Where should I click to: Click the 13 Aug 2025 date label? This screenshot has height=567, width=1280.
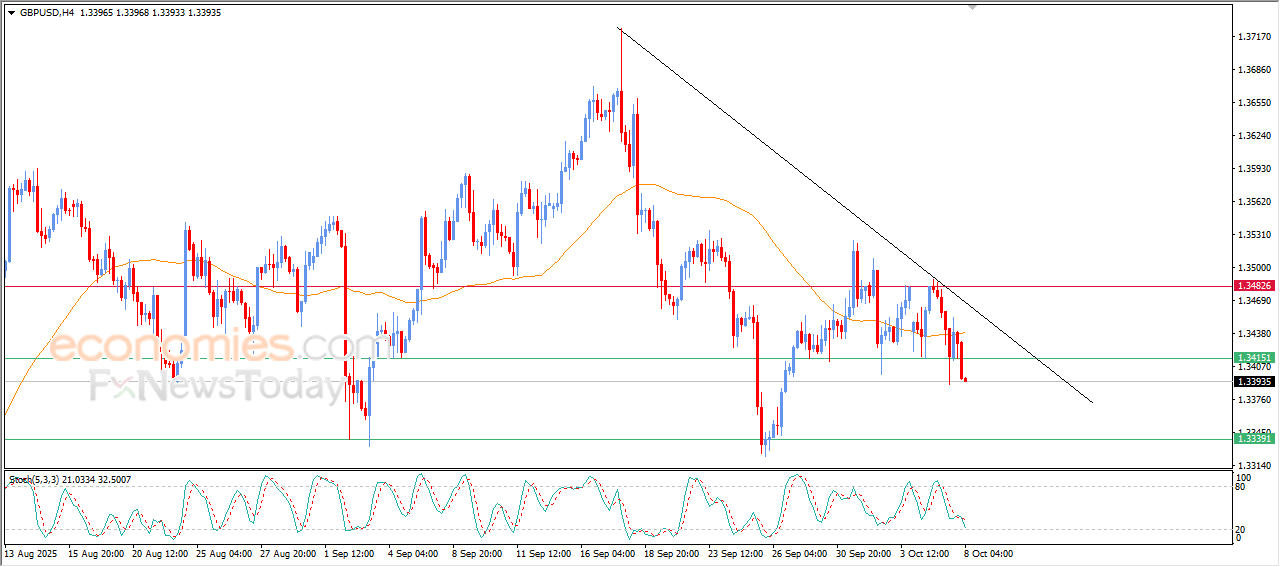(28, 552)
